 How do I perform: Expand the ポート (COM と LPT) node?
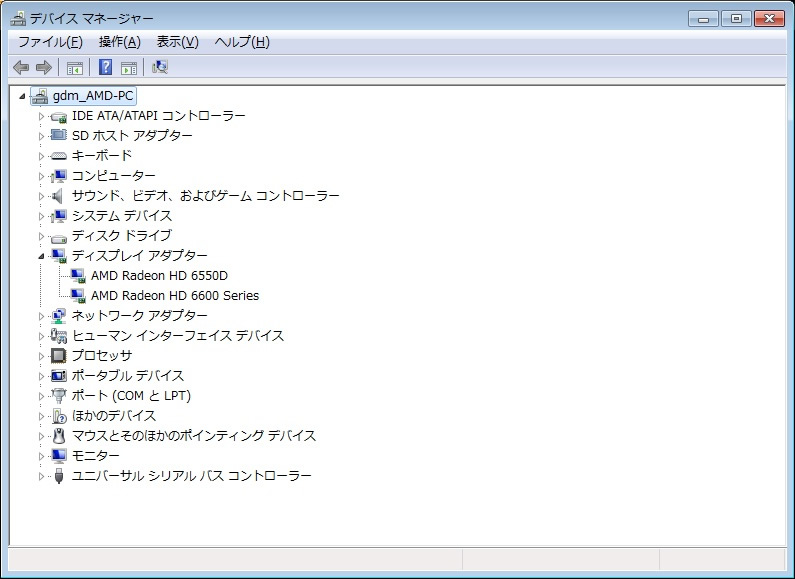(x=42, y=396)
